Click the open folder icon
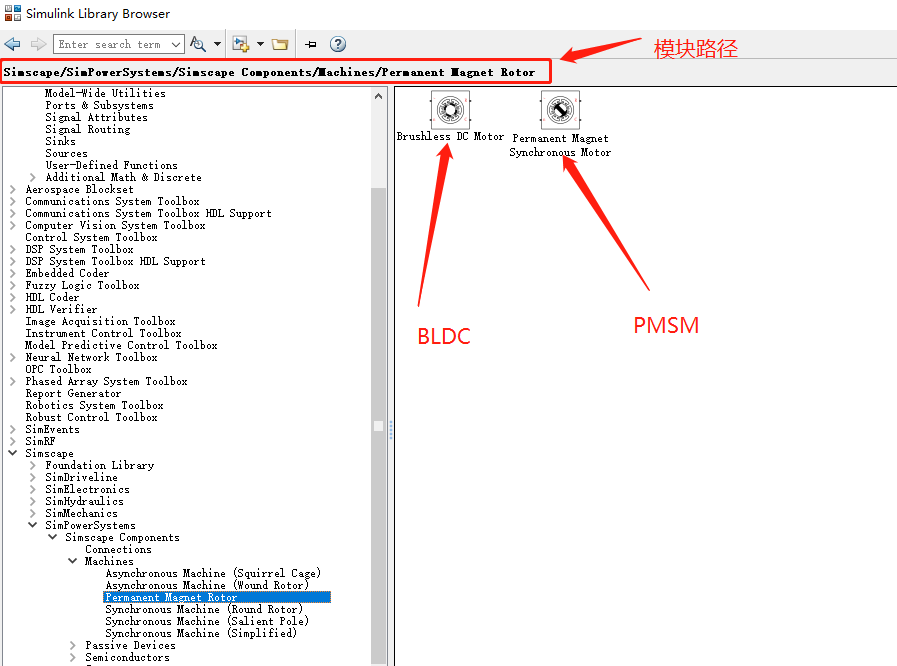This screenshot has height=666, width=897. (280, 44)
